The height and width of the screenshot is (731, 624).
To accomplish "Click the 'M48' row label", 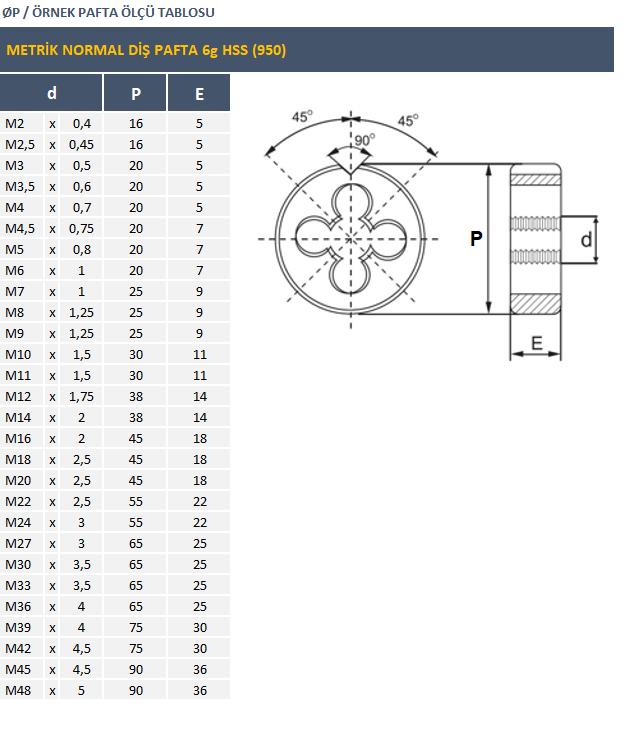I will [18, 690].
